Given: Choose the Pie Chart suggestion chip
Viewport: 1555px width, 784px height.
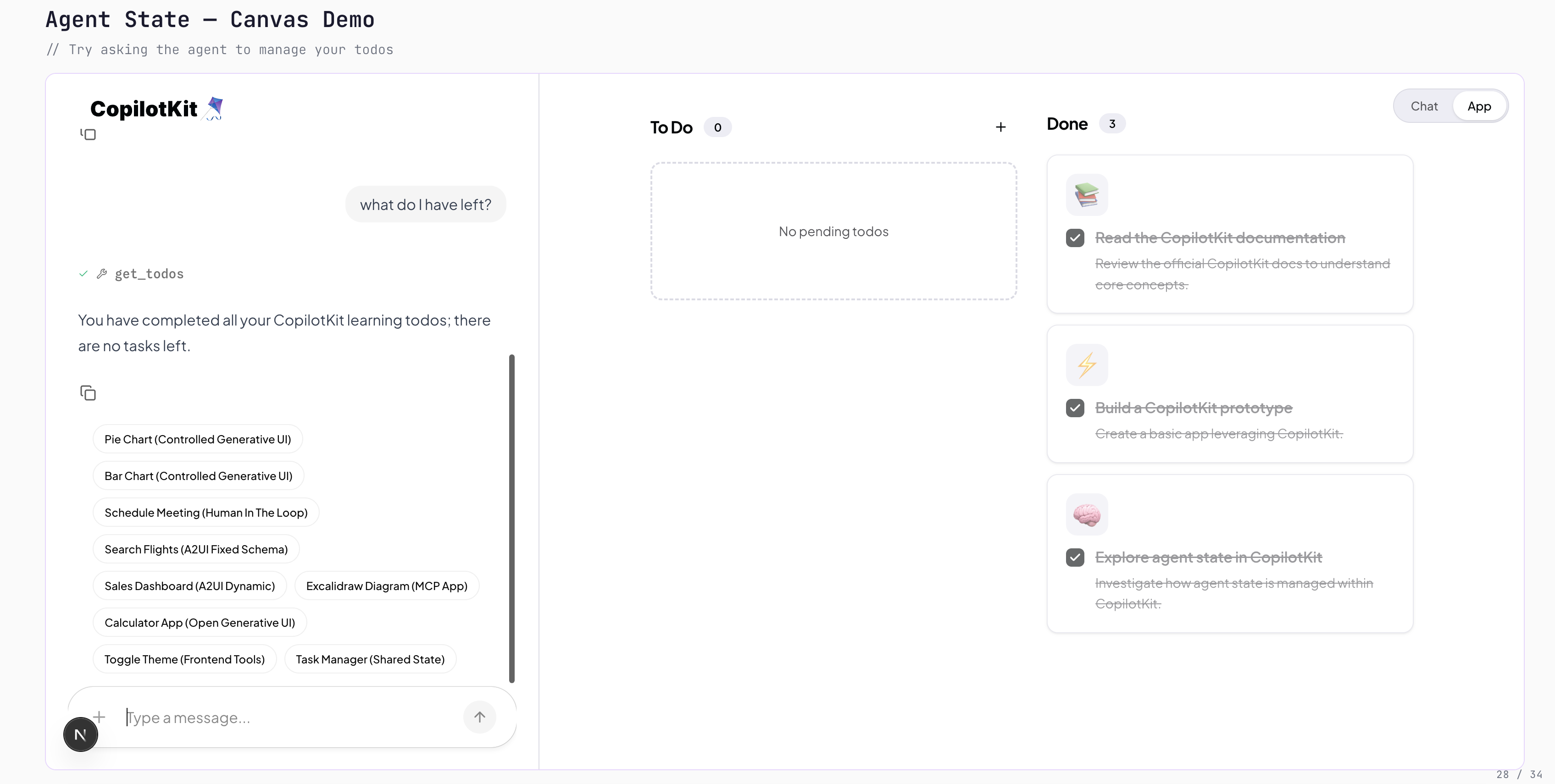Looking at the screenshot, I should 197,439.
